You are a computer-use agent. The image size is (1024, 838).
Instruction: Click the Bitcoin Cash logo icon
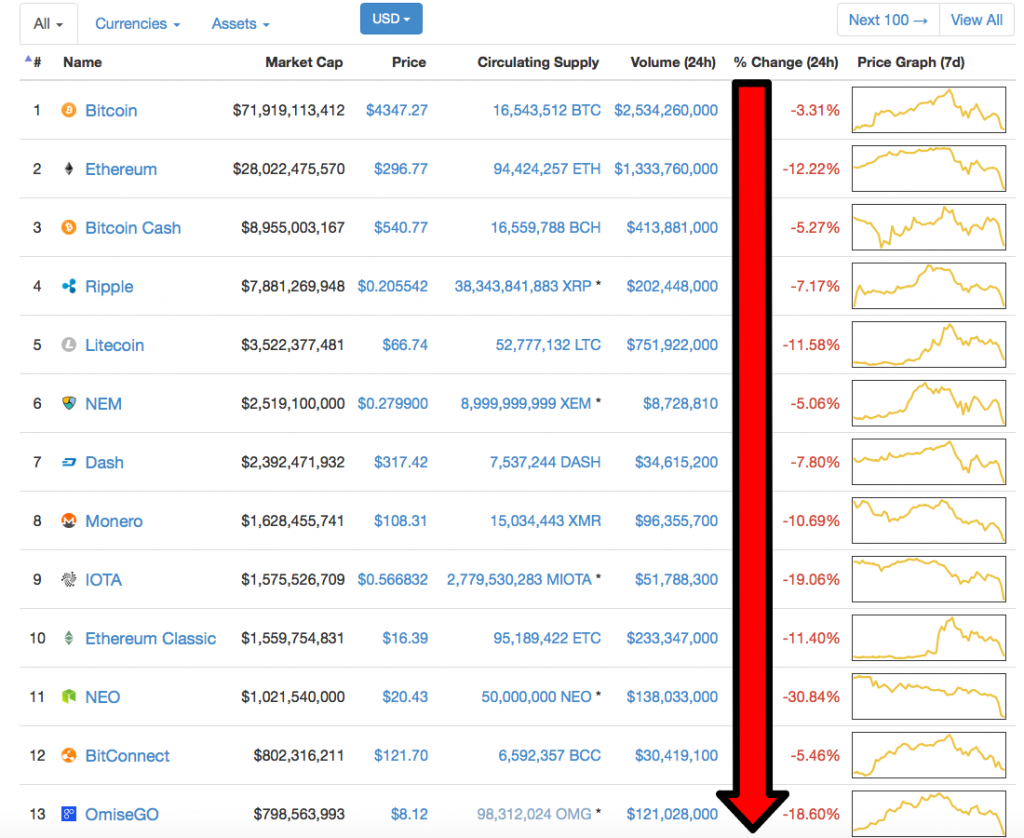click(x=69, y=227)
